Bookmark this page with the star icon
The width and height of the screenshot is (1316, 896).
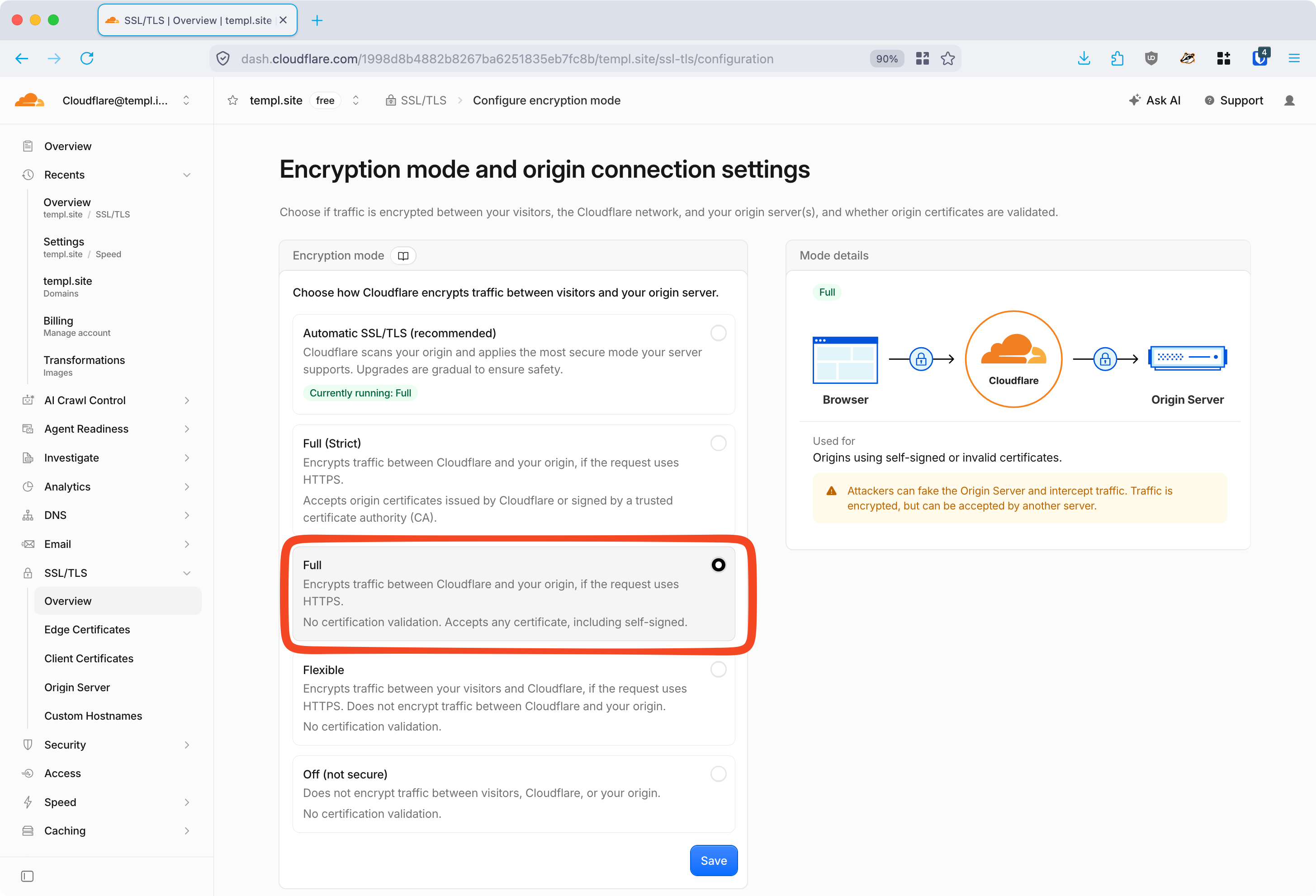[x=948, y=58]
